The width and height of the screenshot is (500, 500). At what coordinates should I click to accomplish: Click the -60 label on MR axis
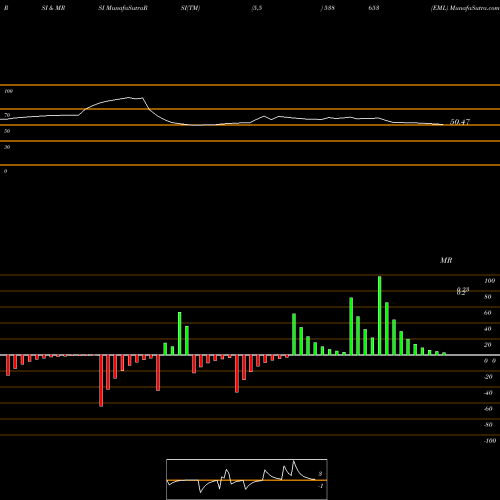click(x=488, y=409)
